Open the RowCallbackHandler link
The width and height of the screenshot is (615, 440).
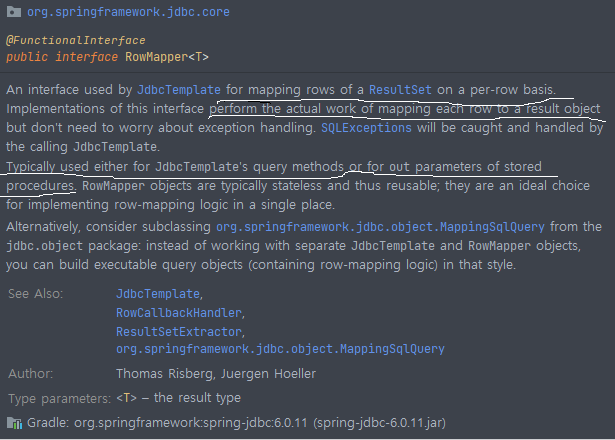(179, 313)
